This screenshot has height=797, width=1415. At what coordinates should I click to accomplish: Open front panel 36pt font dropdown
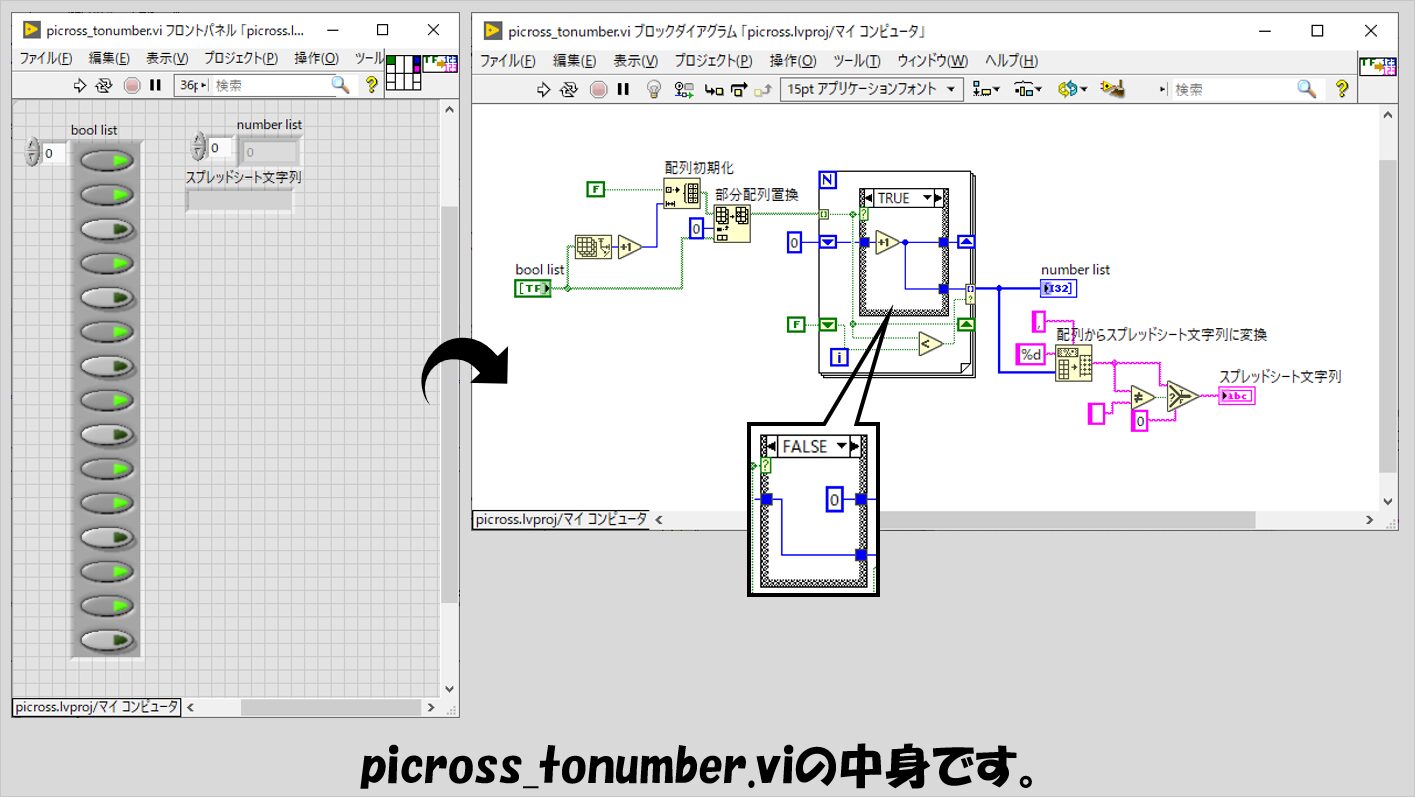click(x=191, y=85)
